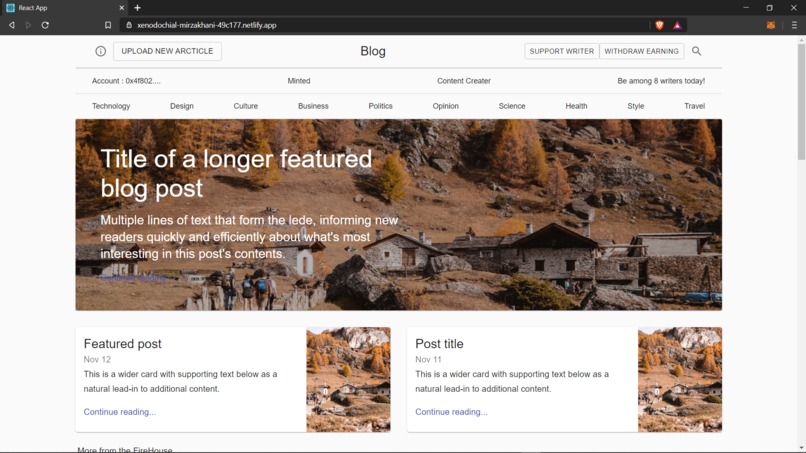Click the WITHDRAW EARNING button

(x=642, y=51)
